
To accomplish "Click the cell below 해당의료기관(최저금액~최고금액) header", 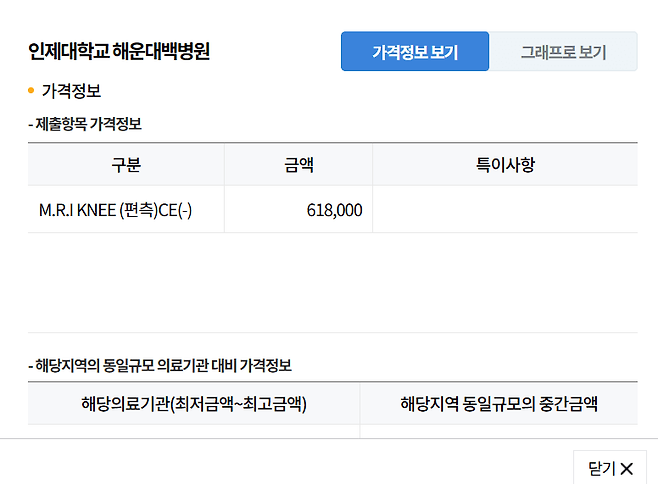I will (x=194, y=431).
